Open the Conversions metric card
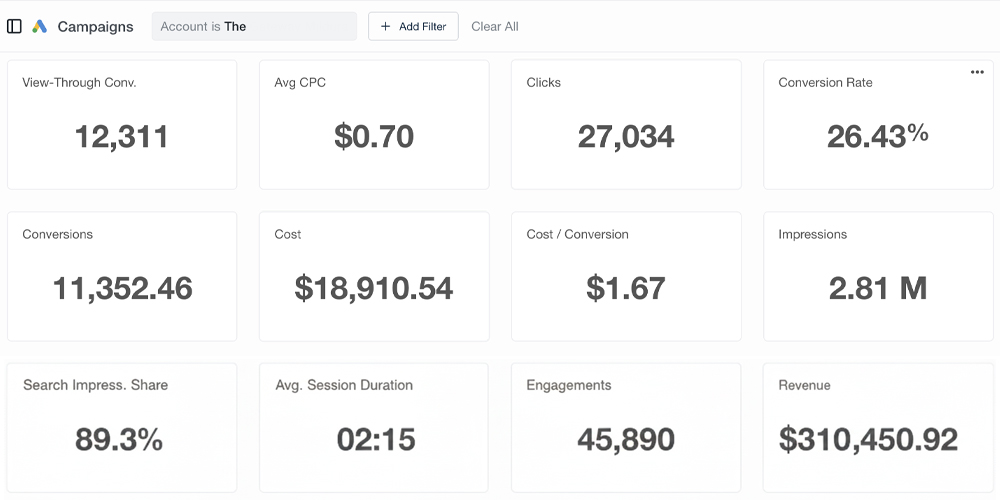 click(x=122, y=276)
